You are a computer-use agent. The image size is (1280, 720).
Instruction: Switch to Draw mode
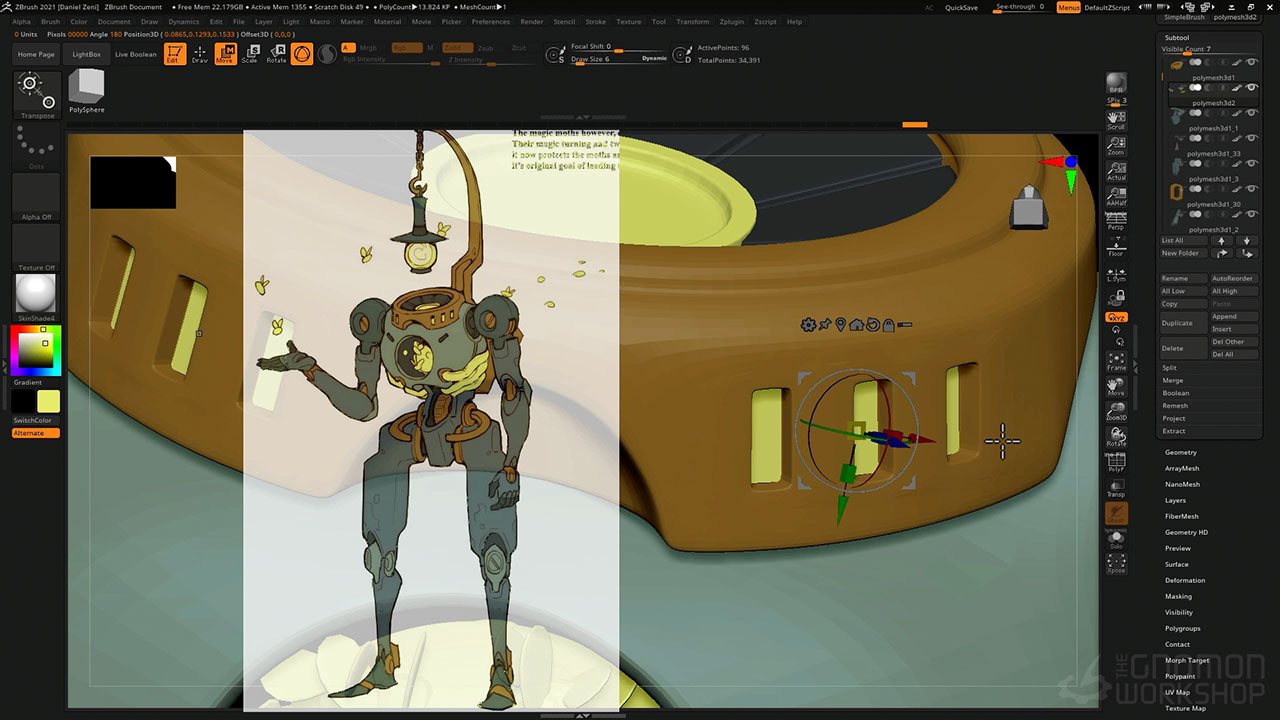pos(200,54)
